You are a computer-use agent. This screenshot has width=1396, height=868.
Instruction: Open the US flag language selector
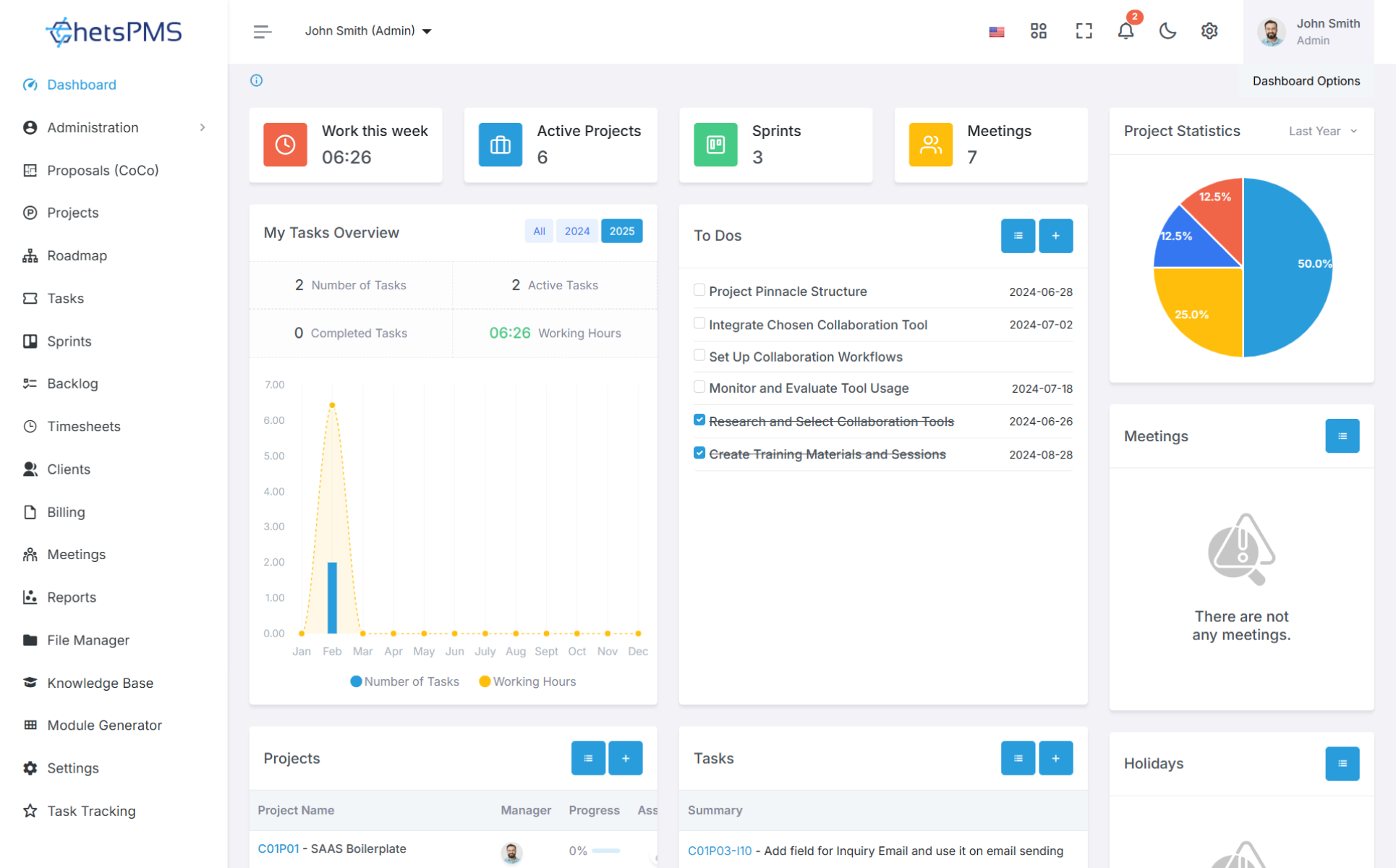point(997,31)
